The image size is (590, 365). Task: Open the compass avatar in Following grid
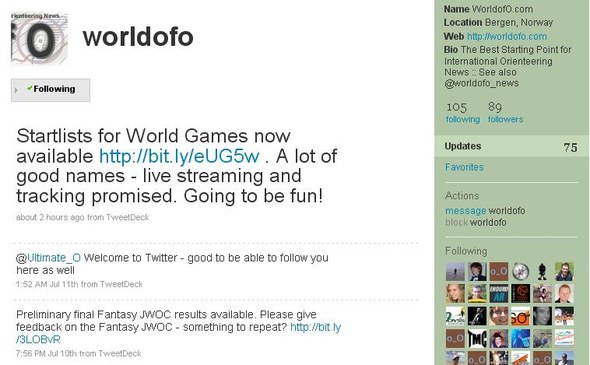[520, 272]
